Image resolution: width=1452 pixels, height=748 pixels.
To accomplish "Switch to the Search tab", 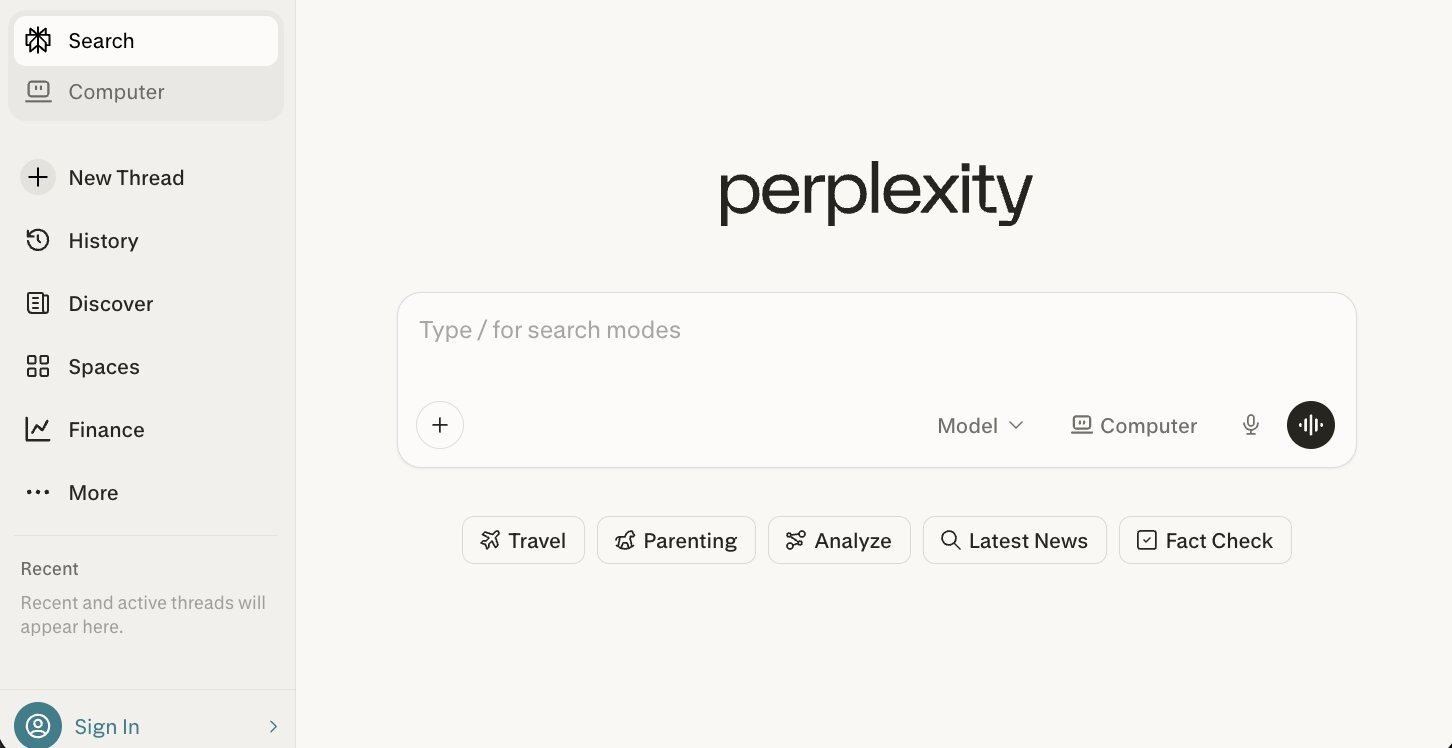I will pyautogui.click(x=100, y=40).
